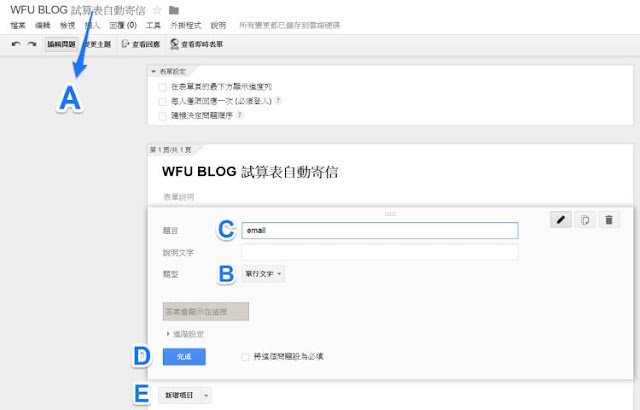Toggle 在表單頁的最下方顯示進度列 checkbox
The height and width of the screenshot is (410, 640).
point(162,87)
